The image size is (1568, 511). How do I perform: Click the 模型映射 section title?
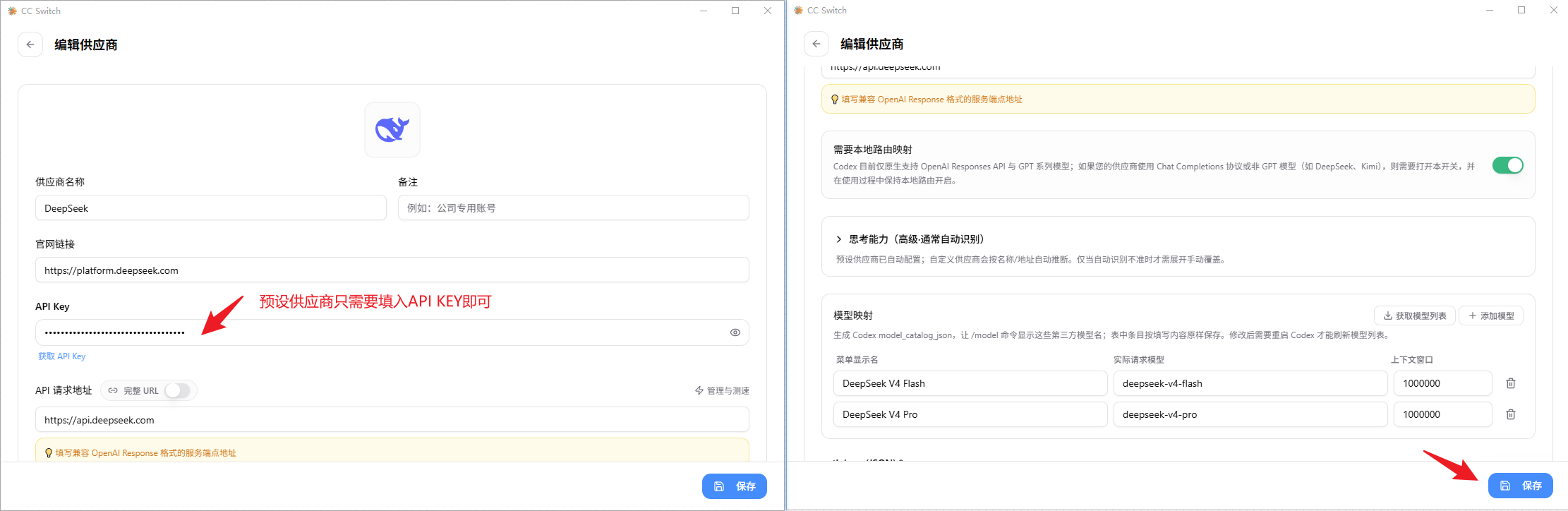click(853, 315)
